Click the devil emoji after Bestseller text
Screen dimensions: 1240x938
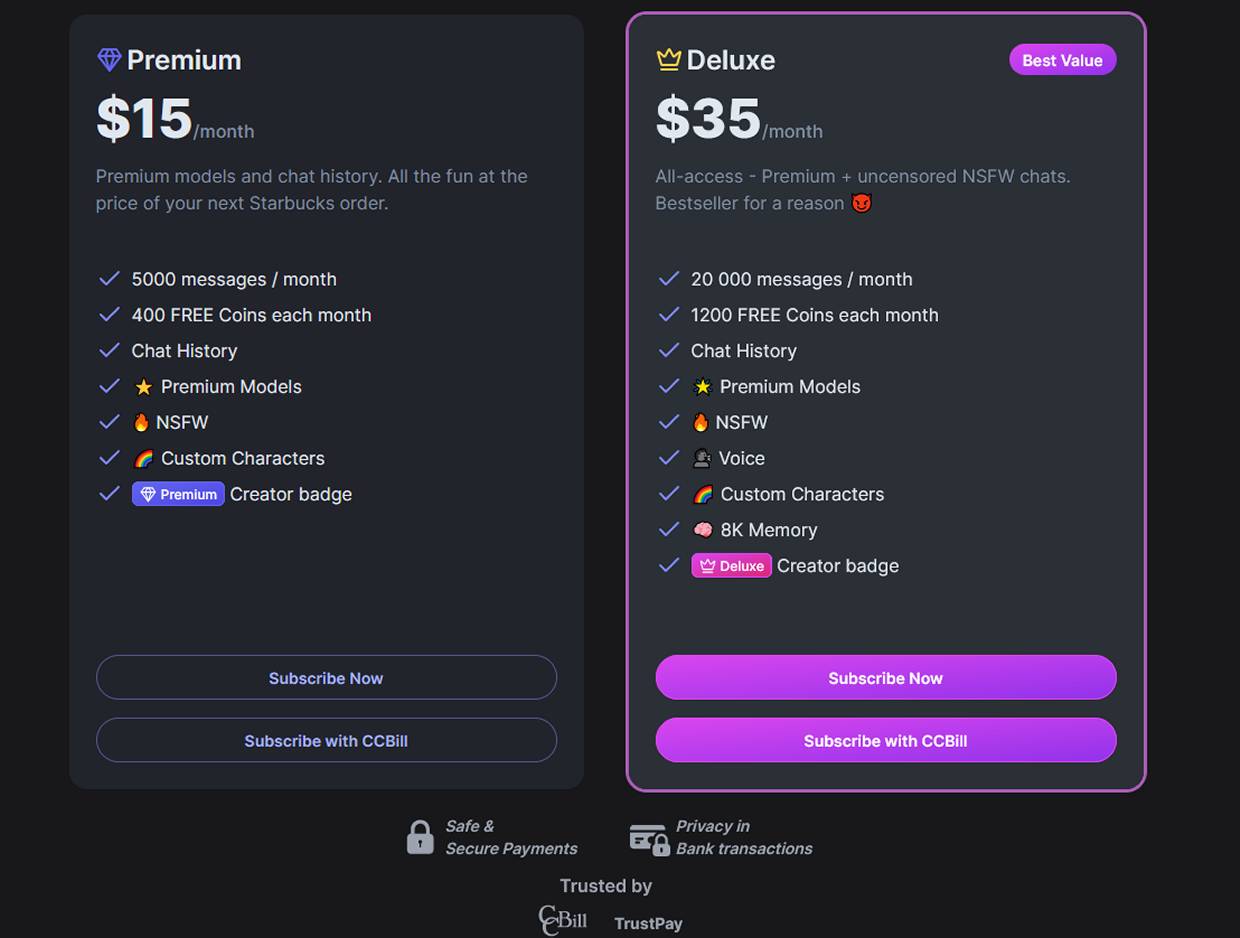(x=861, y=203)
